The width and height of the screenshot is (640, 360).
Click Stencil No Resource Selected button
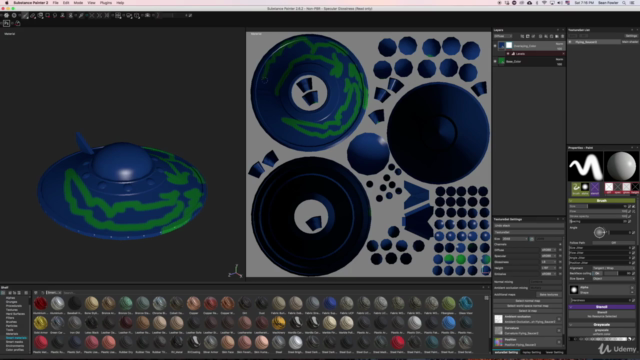(602, 314)
